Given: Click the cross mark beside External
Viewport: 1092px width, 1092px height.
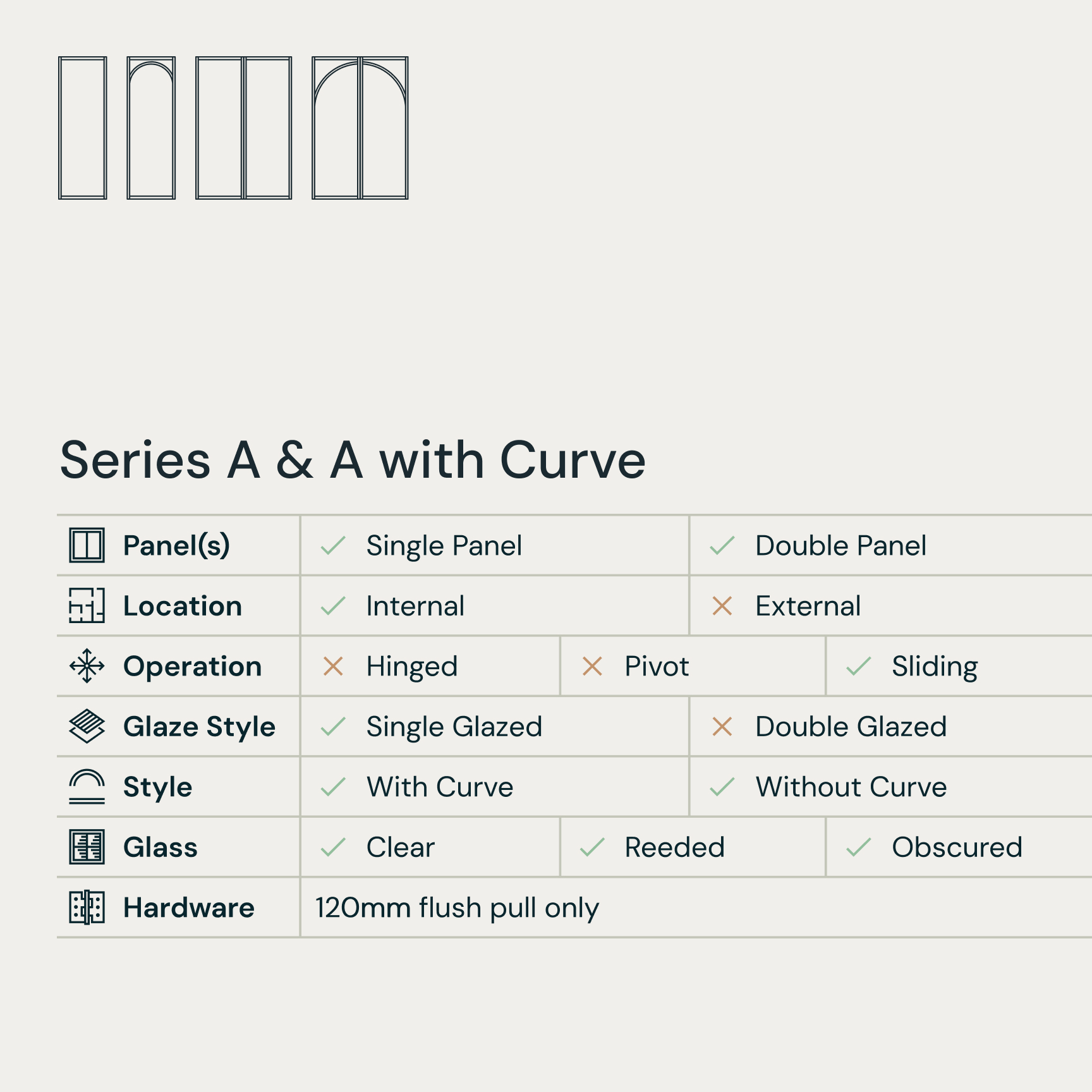Looking at the screenshot, I should click(x=722, y=605).
